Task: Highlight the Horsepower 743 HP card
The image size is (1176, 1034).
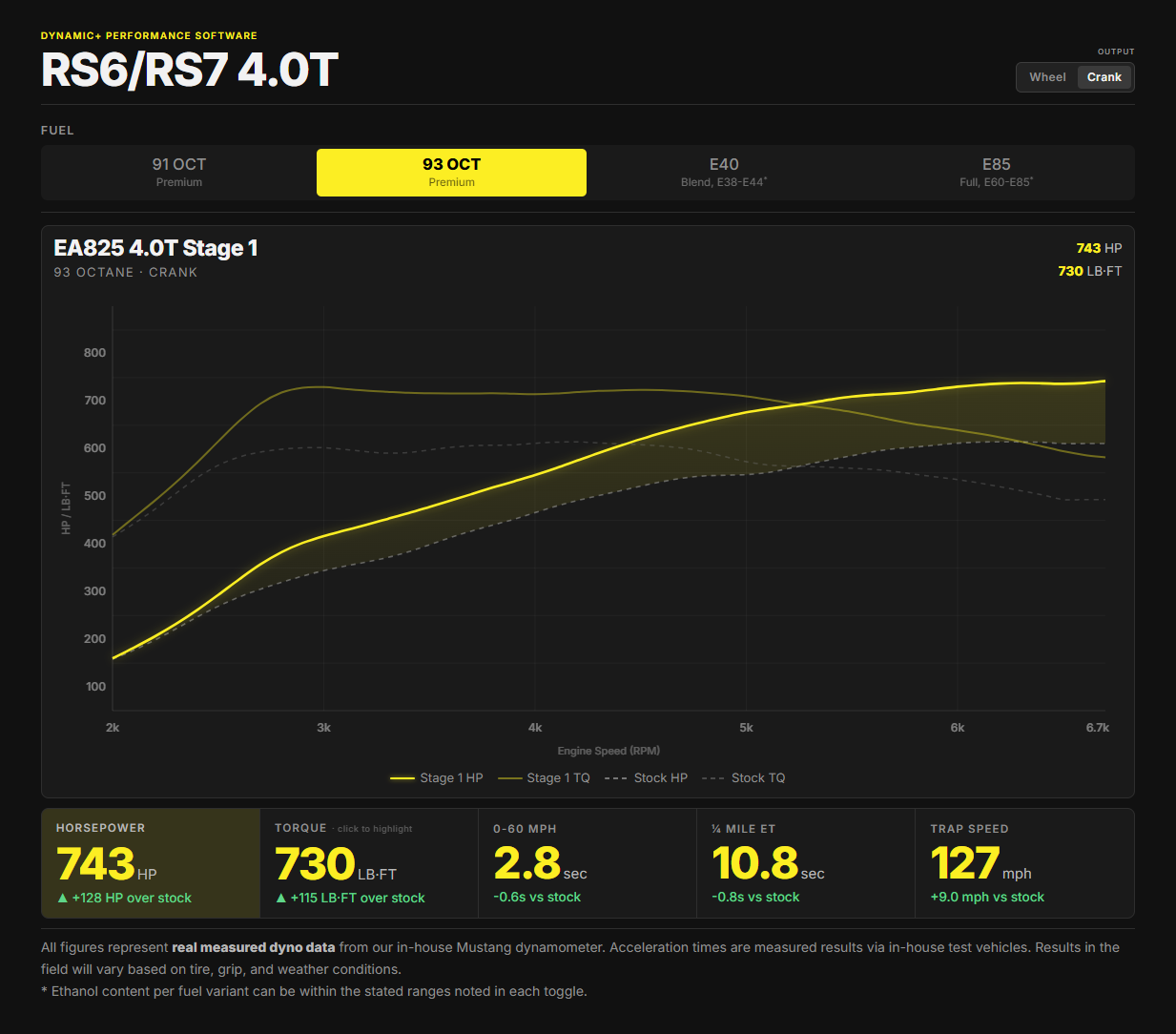Action: click(151, 863)
